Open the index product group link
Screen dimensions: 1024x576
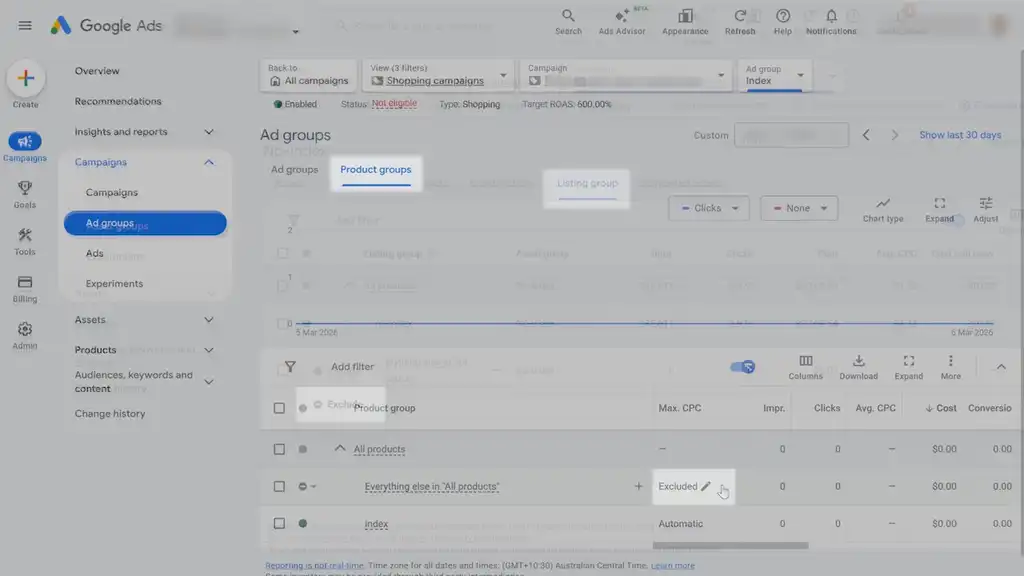tap(376, 524)
